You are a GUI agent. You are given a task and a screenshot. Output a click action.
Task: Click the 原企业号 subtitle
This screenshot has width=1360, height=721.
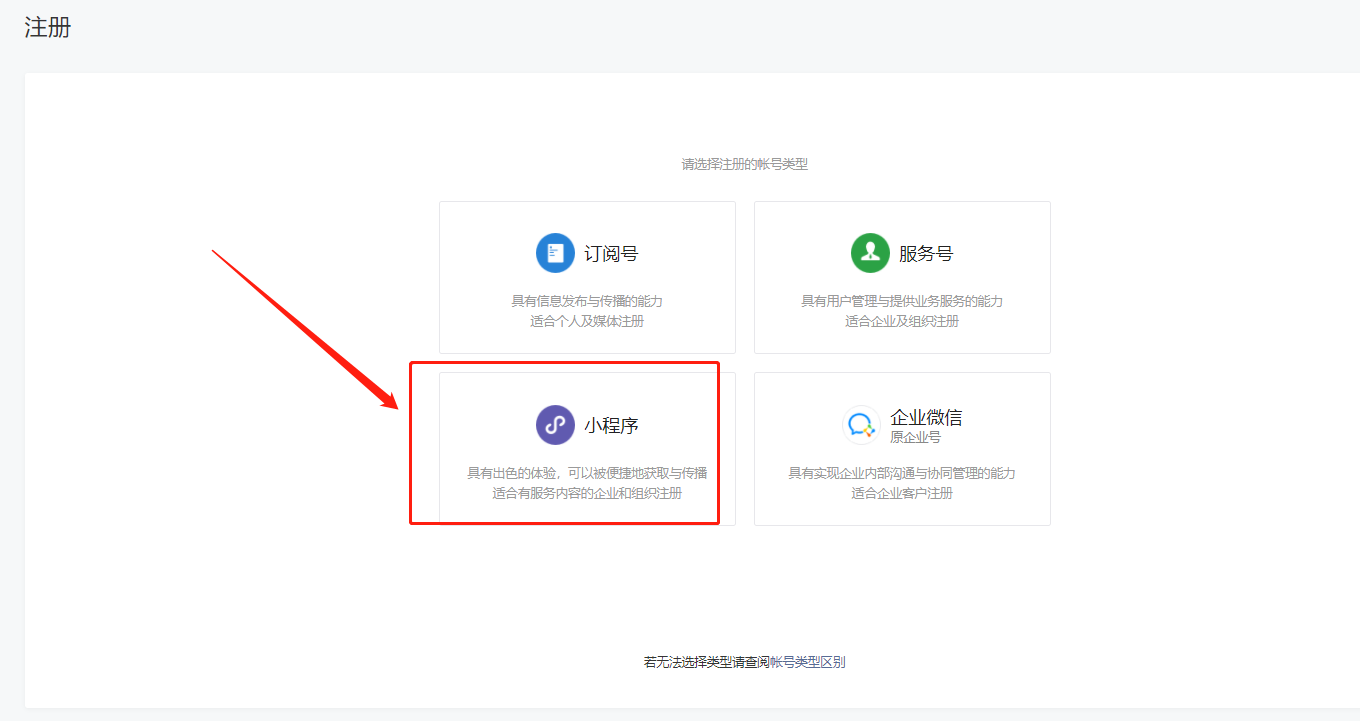click(915, 437)
